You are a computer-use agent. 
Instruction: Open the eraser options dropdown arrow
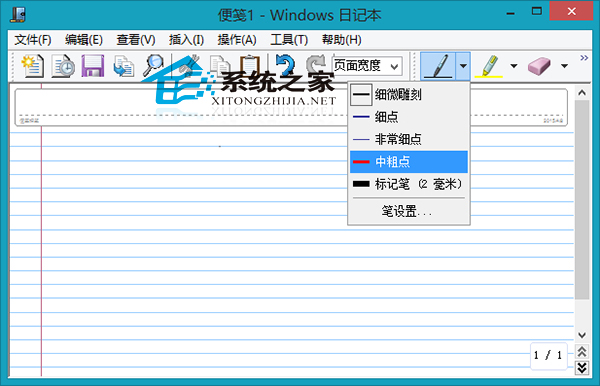pyautogui.click(x=564, y=66)
